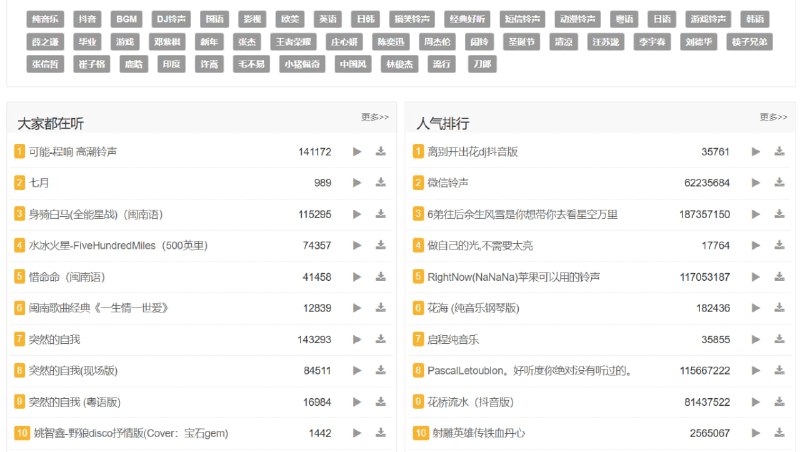Download 花海 (纯音乐钢琴版)

[779, 308]
